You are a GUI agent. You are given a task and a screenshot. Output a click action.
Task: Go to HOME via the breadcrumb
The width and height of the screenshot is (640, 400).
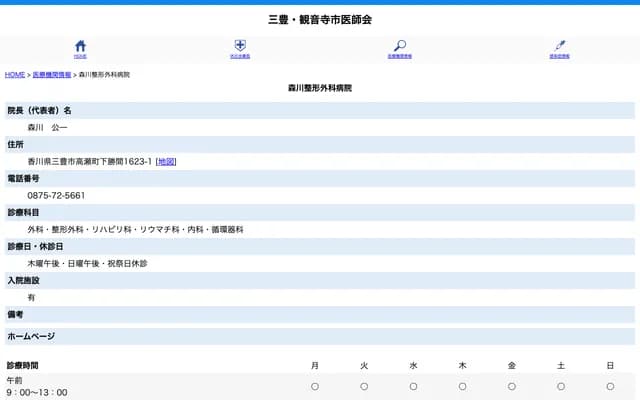click(15, 75)
